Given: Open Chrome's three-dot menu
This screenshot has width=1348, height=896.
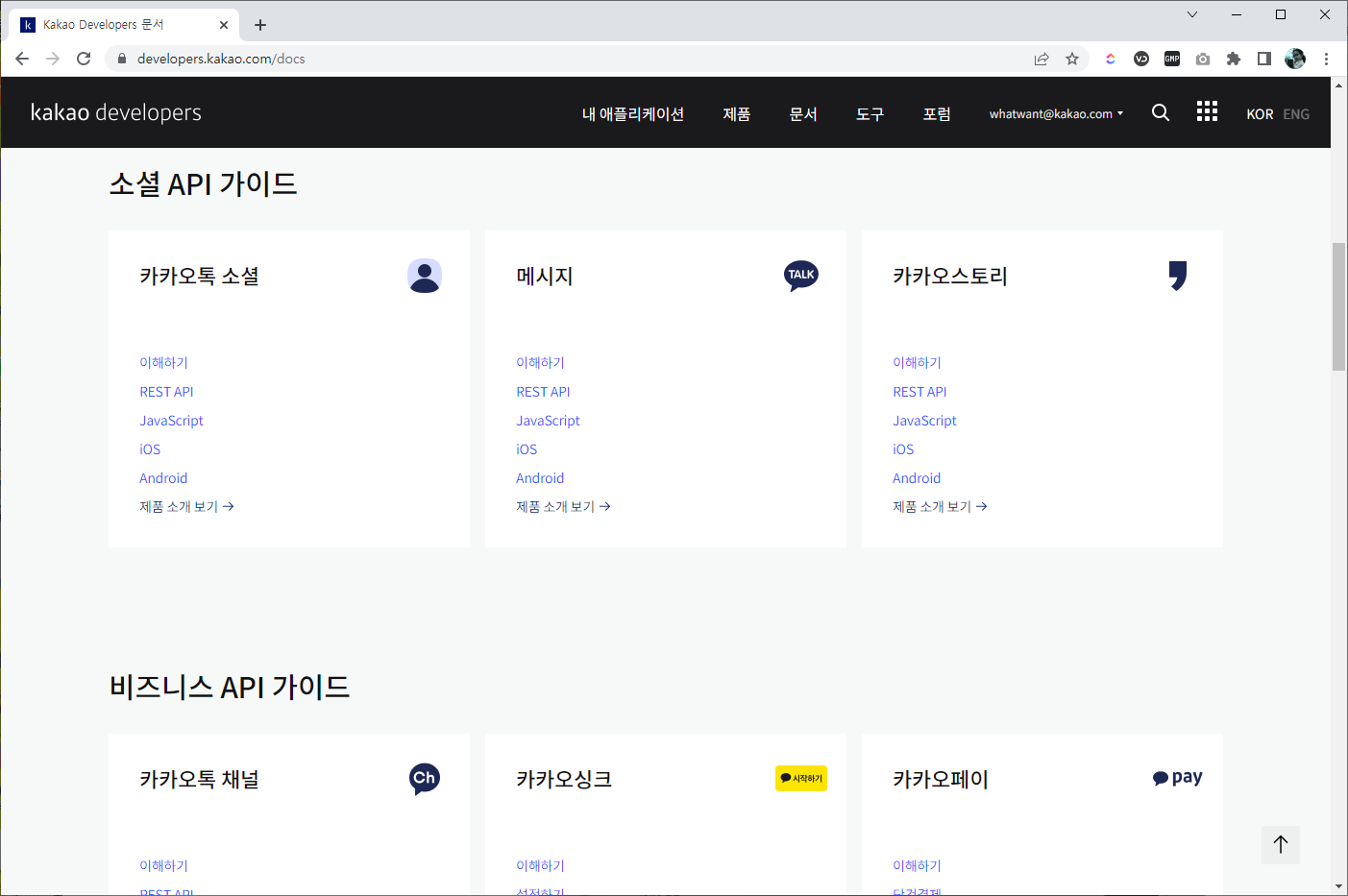Looking at the screenshot, I should [x=1326, y=59].
